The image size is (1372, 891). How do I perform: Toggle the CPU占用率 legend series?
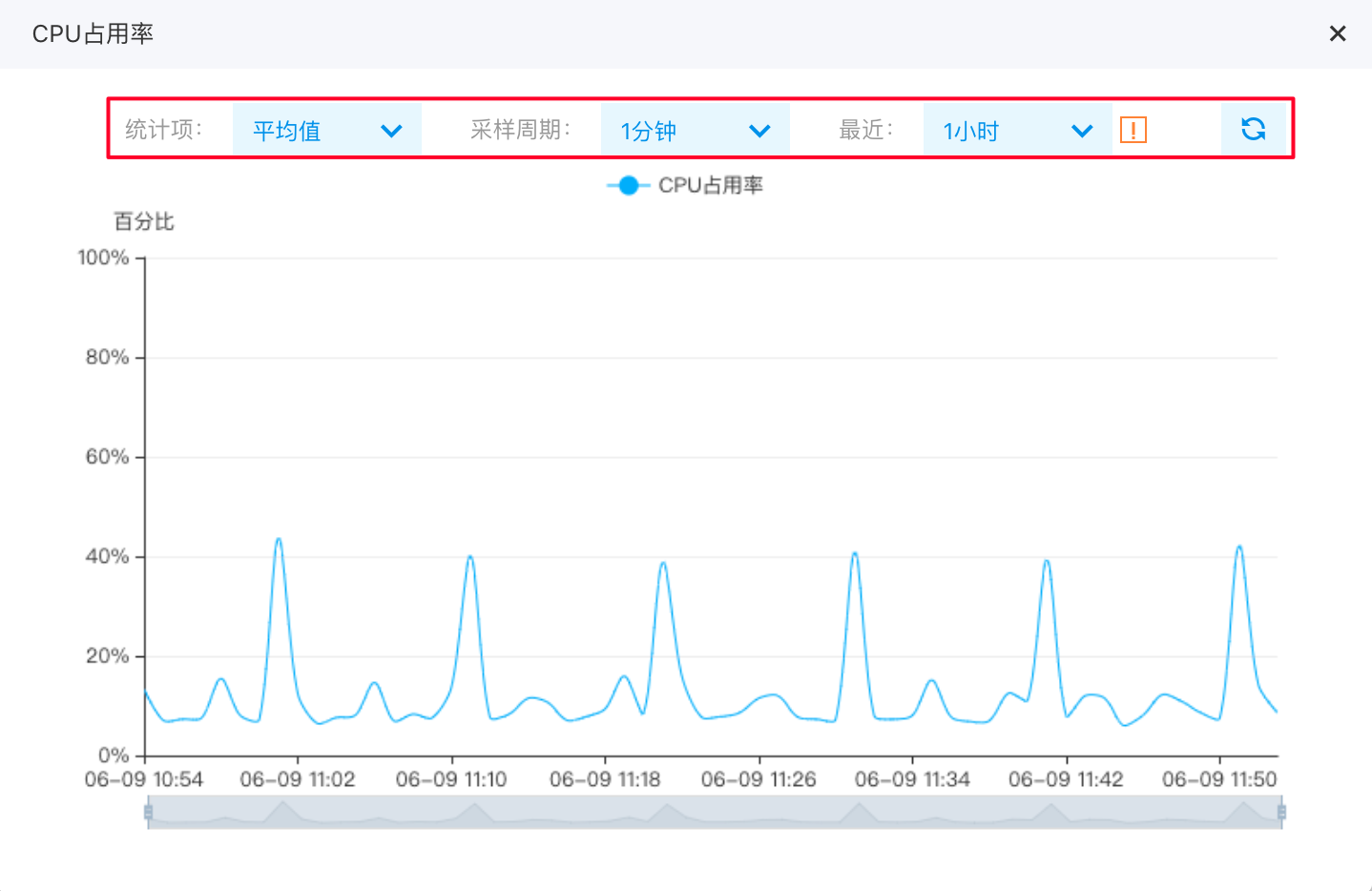click(x=685, y=185)
